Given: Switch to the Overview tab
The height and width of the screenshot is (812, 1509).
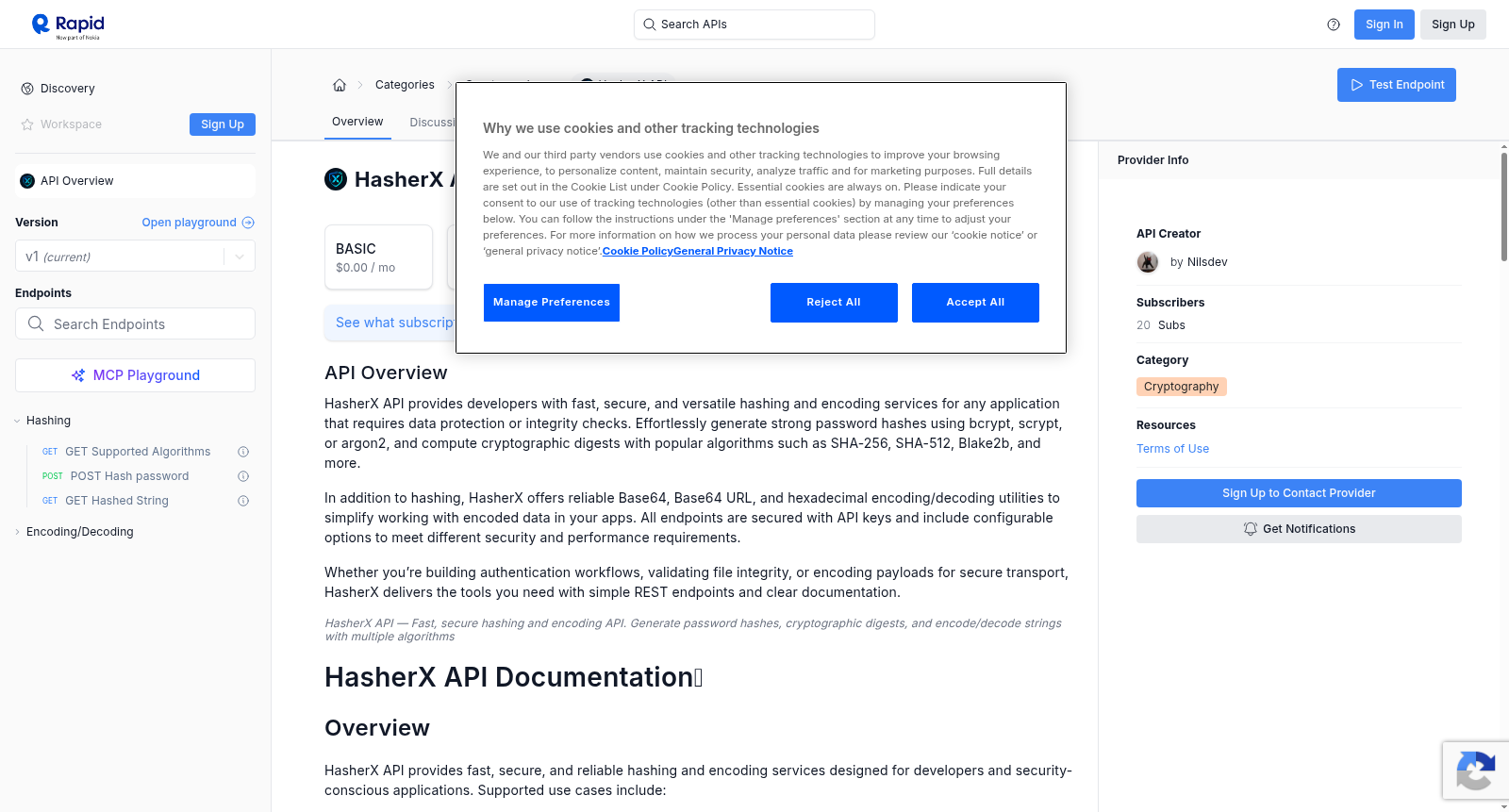Looking at the screenshot, I should click(x=357, y=122).
